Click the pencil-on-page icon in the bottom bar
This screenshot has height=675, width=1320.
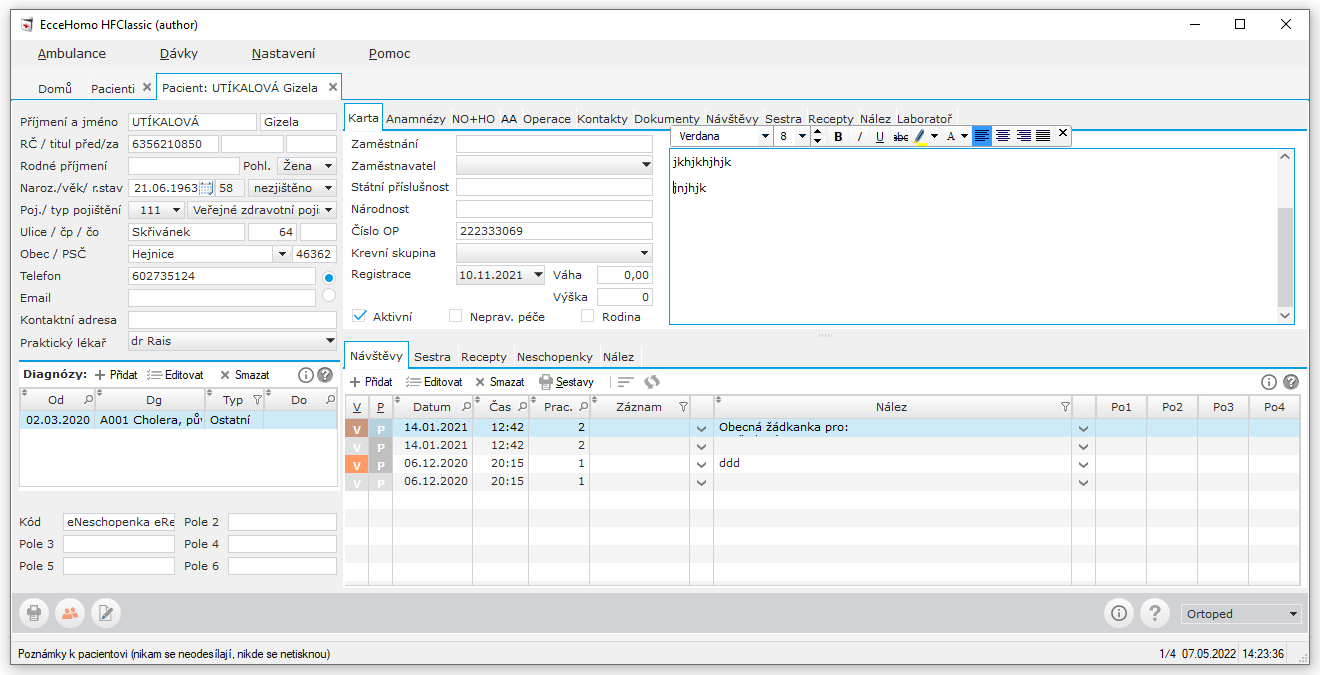pyautogui.click(x=106, y=613)
